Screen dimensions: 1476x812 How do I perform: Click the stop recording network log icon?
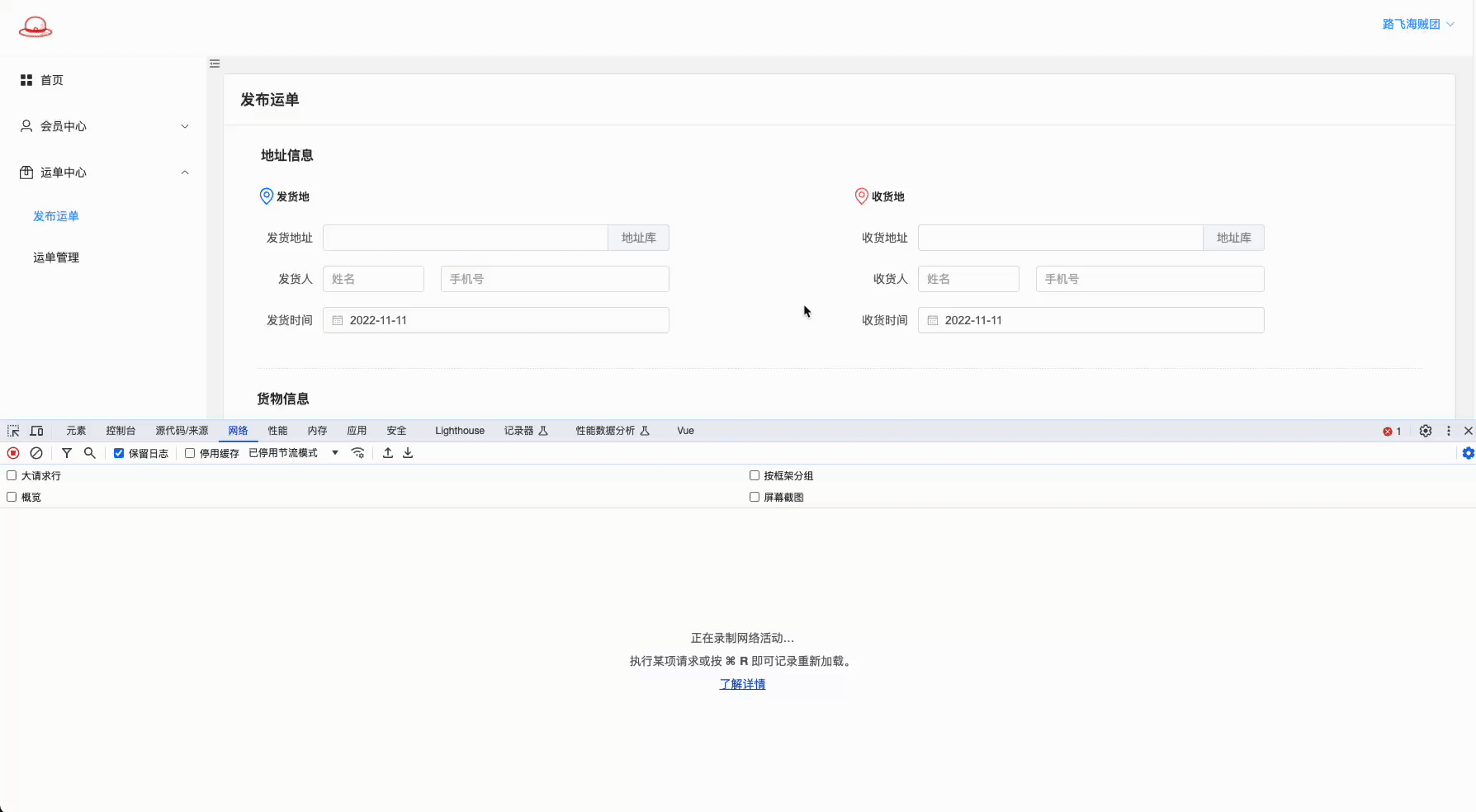pos(13,453)
